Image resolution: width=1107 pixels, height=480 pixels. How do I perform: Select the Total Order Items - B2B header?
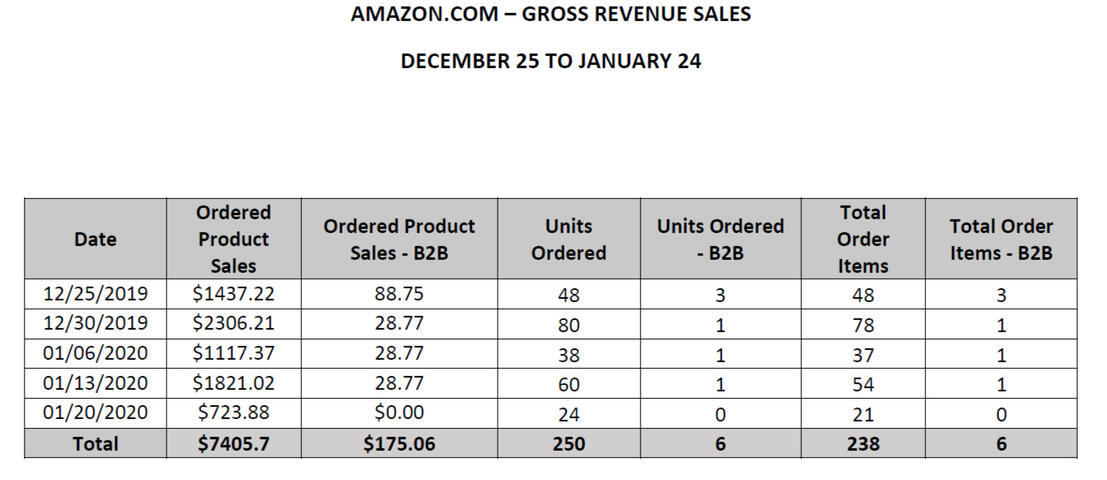tap(1001, 239)
